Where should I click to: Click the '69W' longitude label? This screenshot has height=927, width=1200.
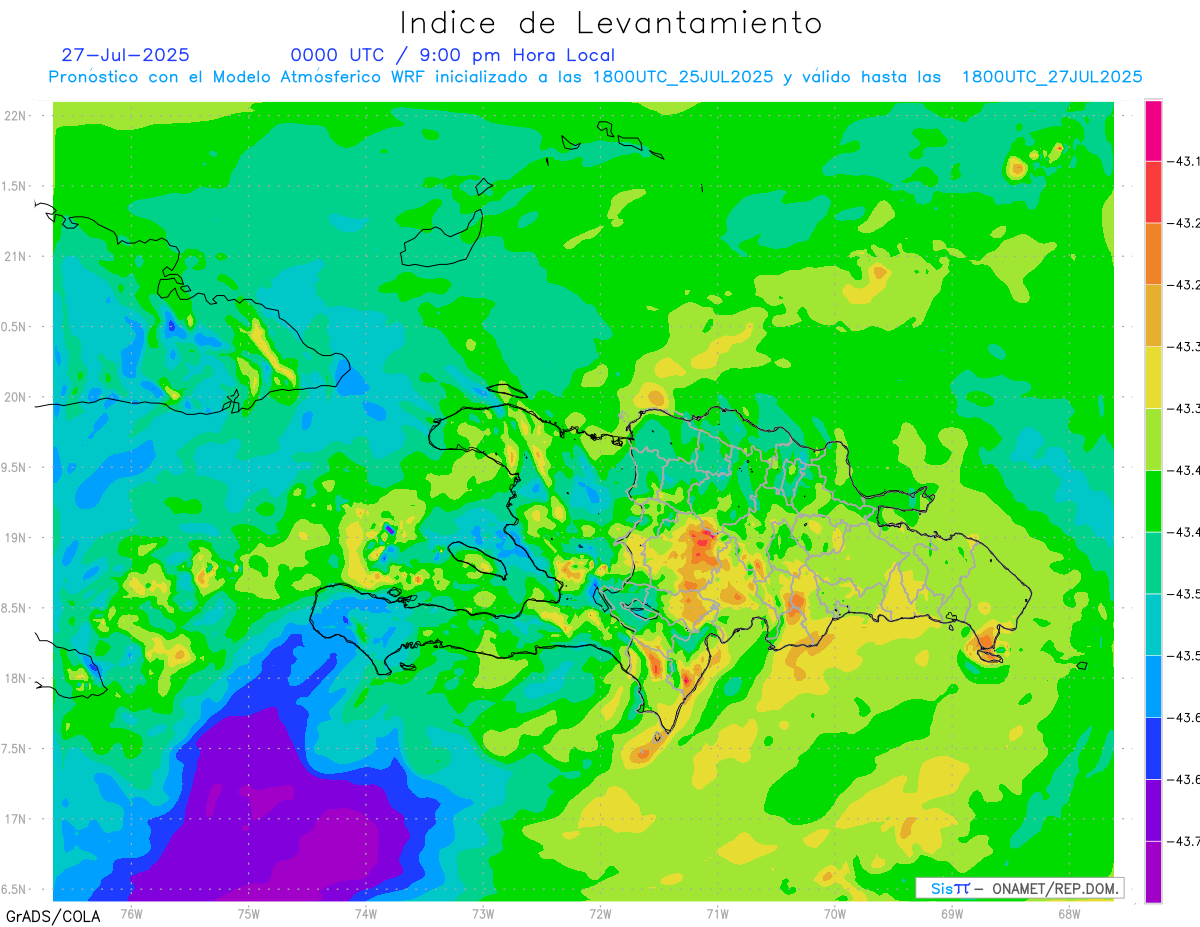pyautogui.click(x=951, y=913)
